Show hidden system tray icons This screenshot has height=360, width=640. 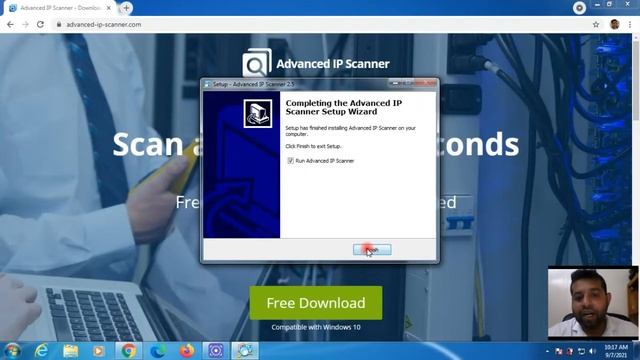[547, 351]
